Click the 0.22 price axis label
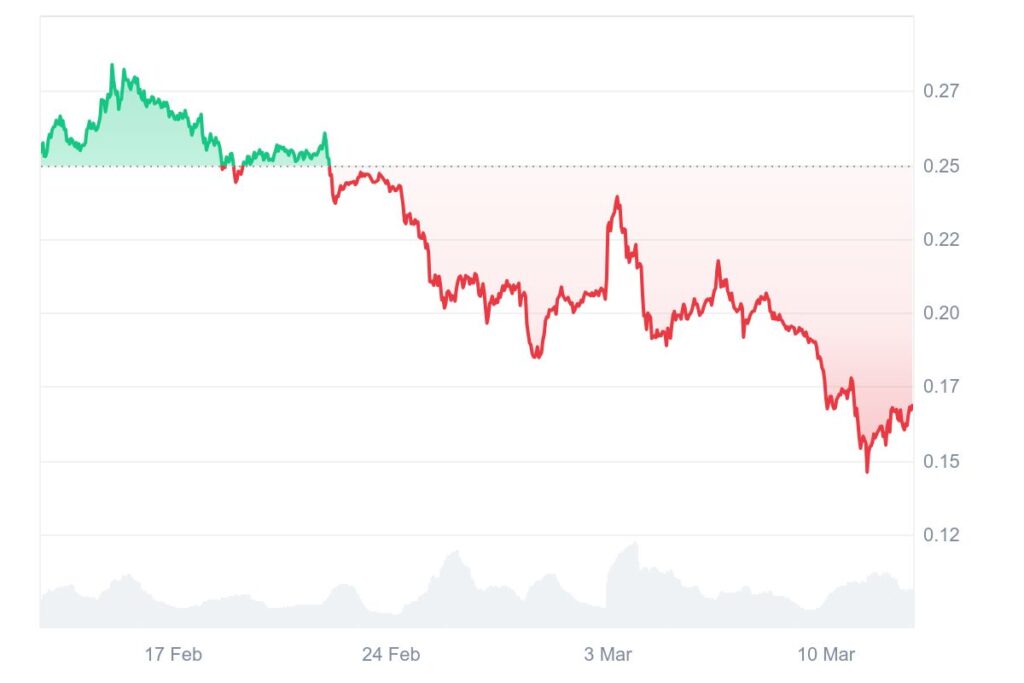The width and height of the screenshot is (1024, 683). pyautogui.click(x=941, y=240)
